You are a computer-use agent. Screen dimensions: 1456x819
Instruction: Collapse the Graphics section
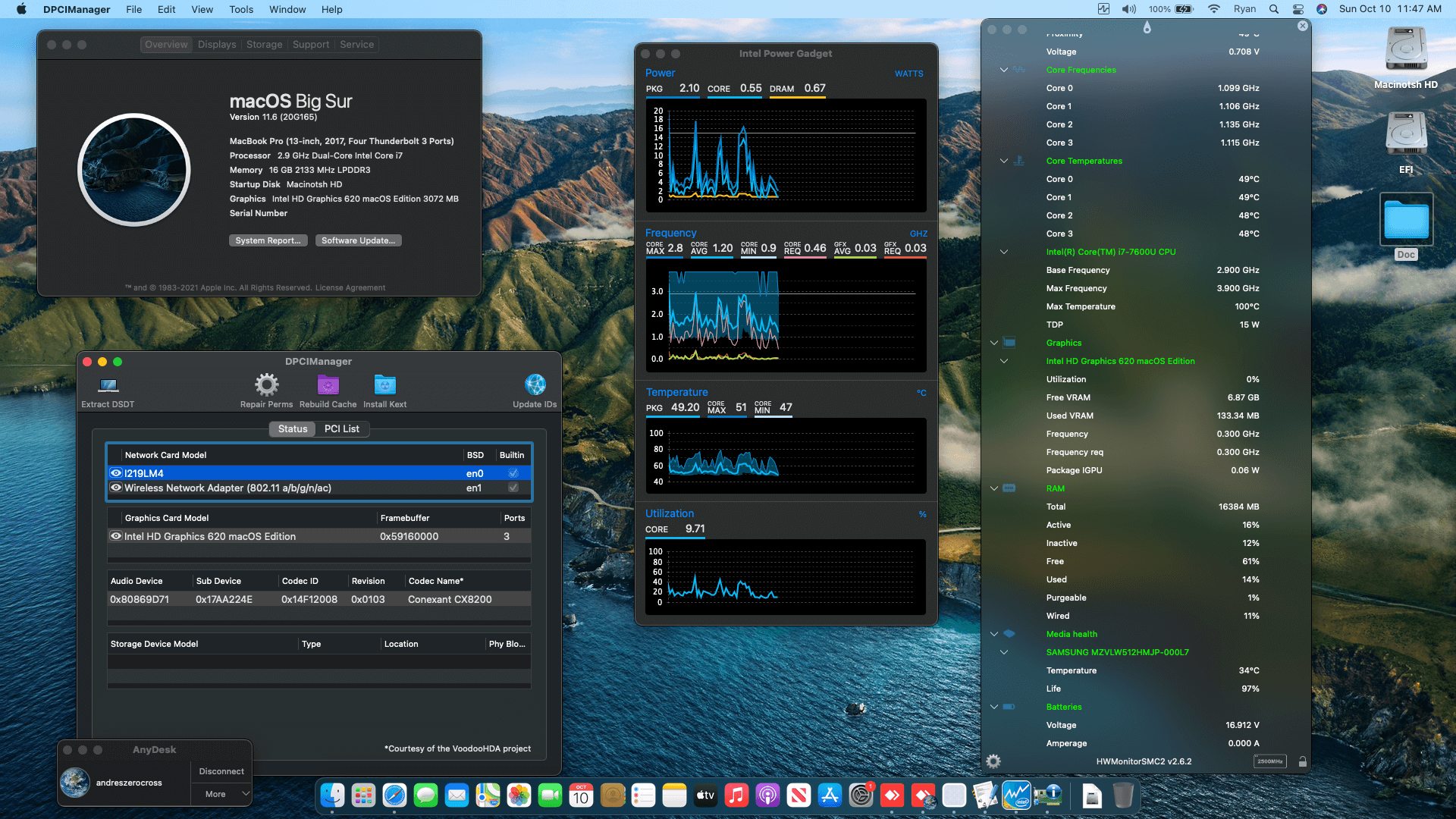point(994,343)
